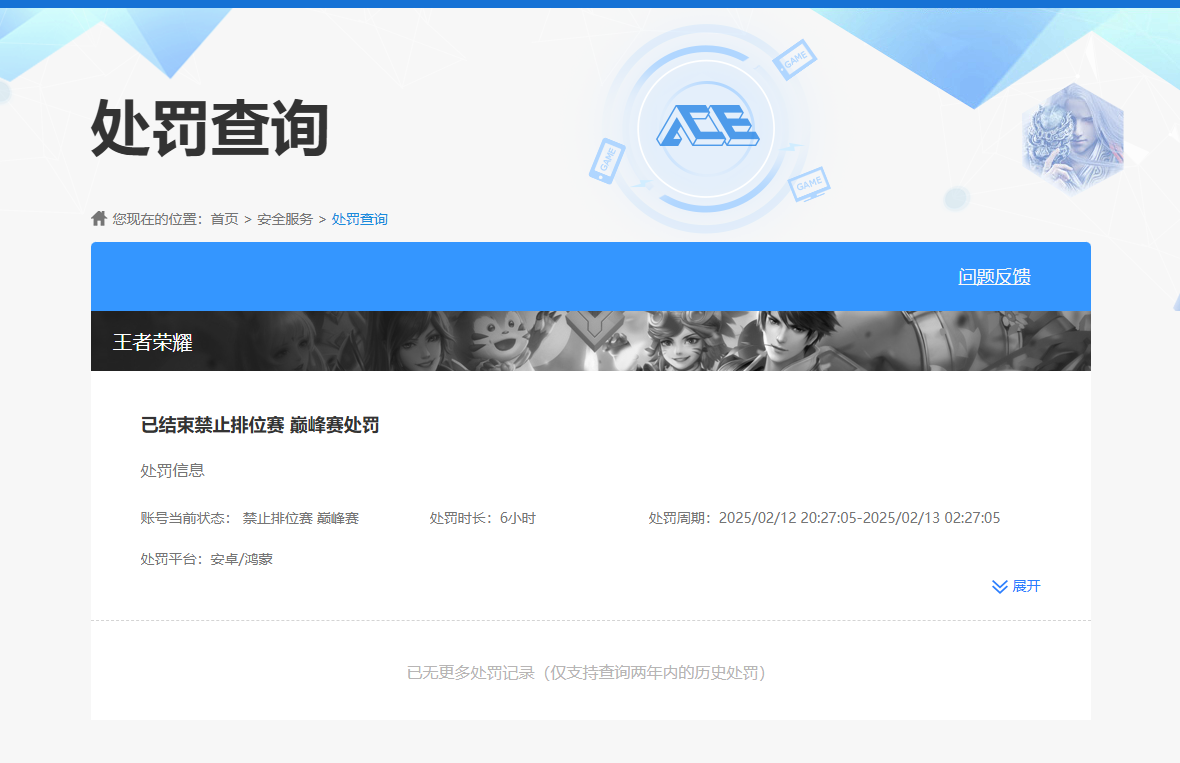Select 处罚平台：安卓/鸿蒙 text
Screen dimensions: 1180x763
pos(206,559)
